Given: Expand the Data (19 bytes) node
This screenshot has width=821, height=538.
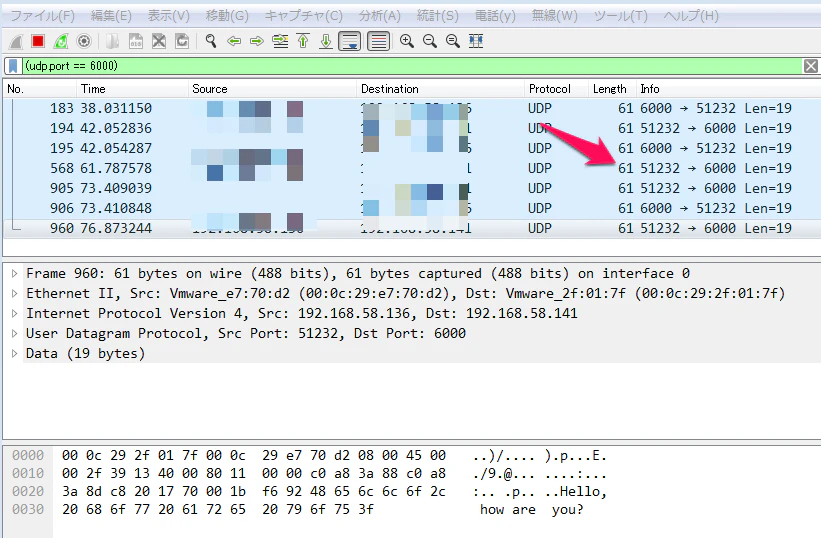Looking at the screenshot, I should 15,353.
